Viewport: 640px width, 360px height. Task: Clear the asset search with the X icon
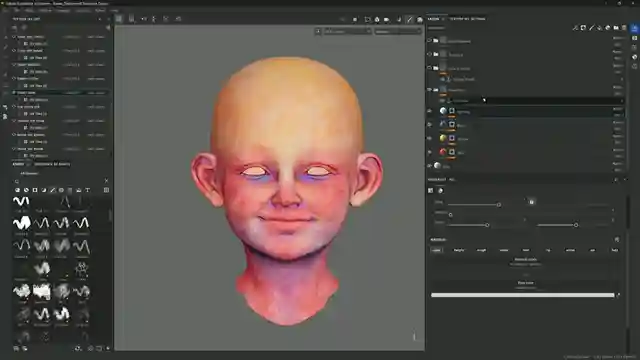coord(106,180)
